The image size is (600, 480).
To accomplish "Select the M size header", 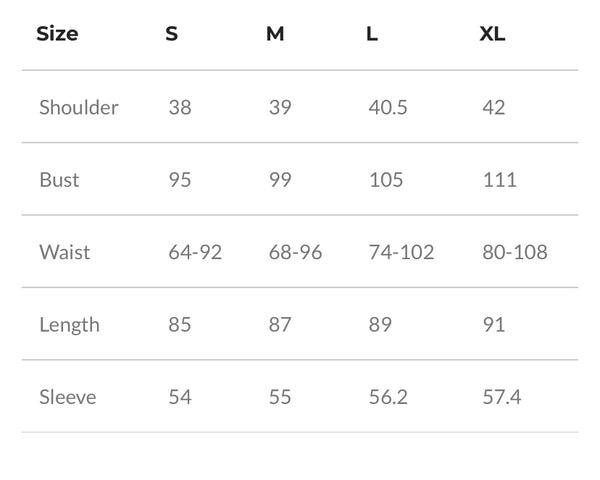I will coord(275,34).
